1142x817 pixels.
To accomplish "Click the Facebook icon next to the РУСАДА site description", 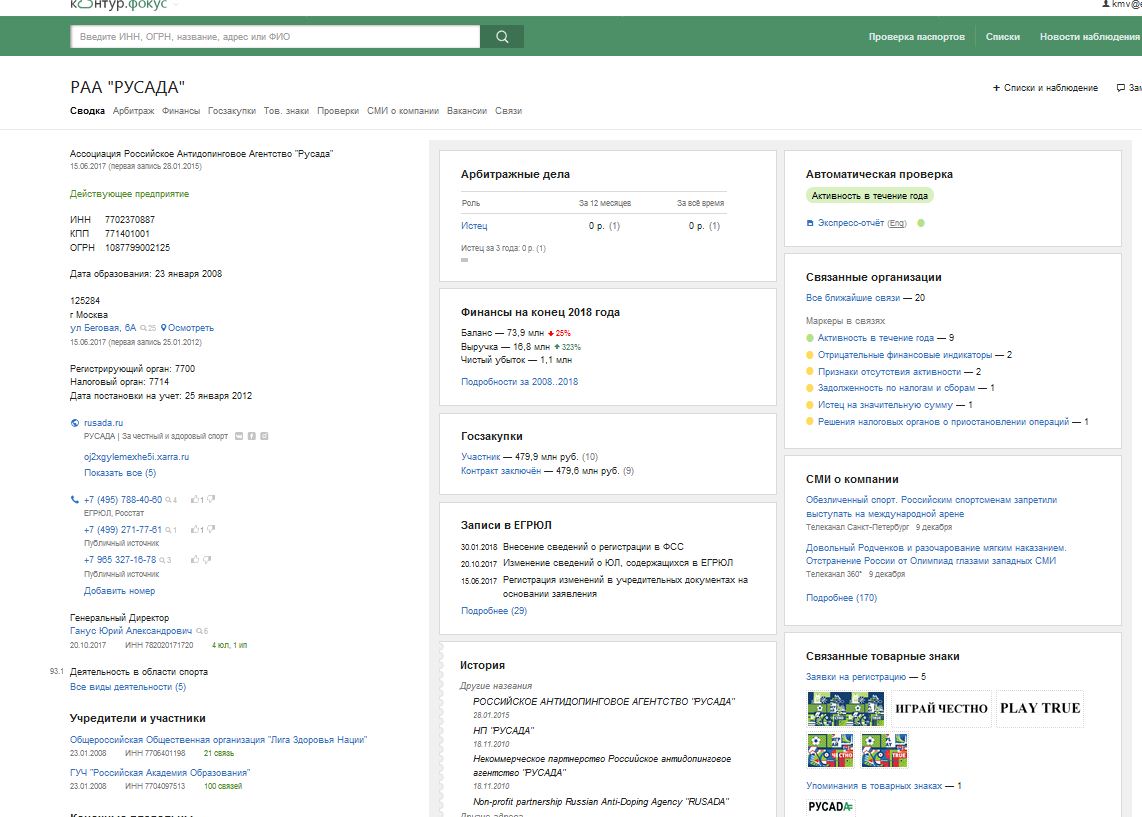I will point(251,436).
